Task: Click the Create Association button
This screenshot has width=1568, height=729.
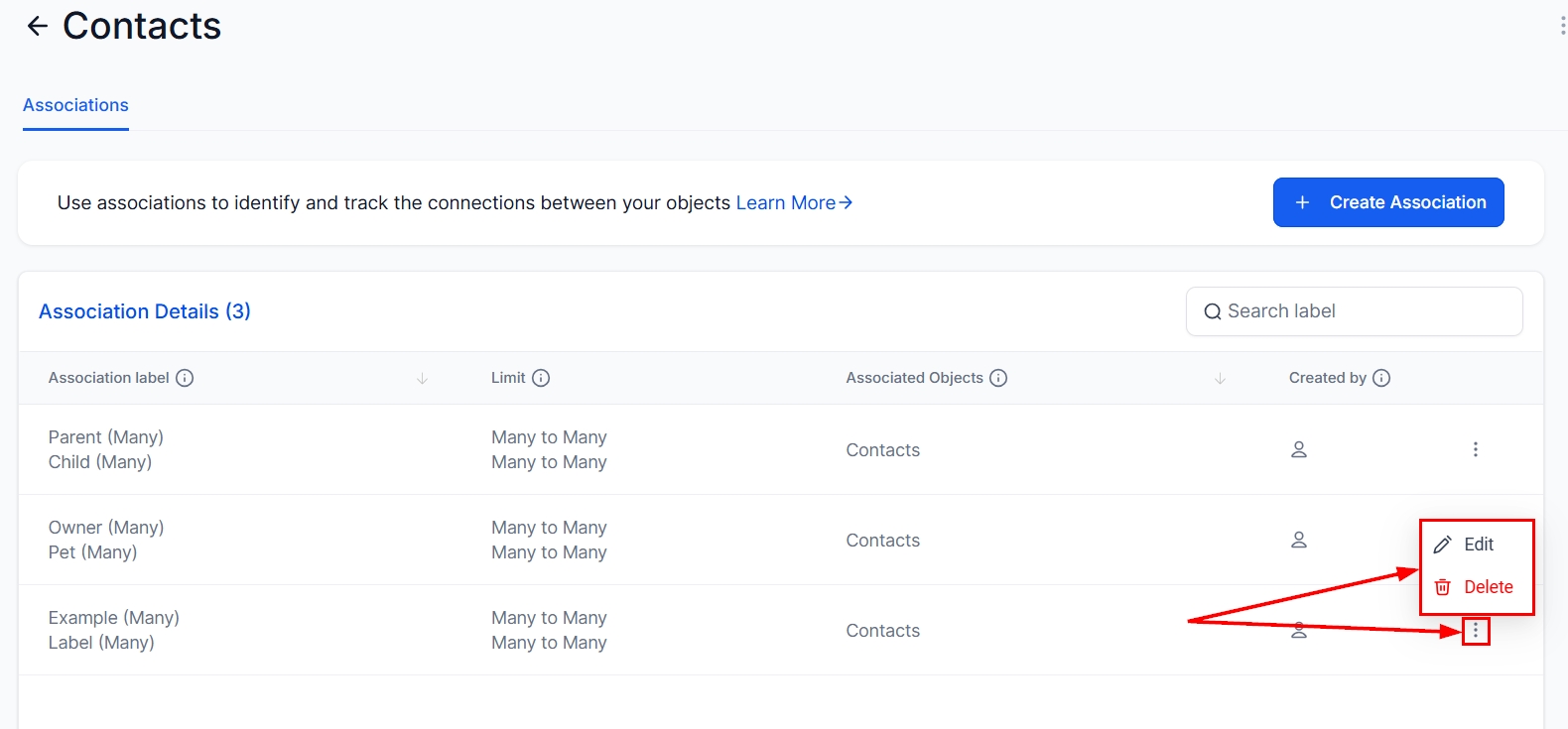Action: point(1387,202)
